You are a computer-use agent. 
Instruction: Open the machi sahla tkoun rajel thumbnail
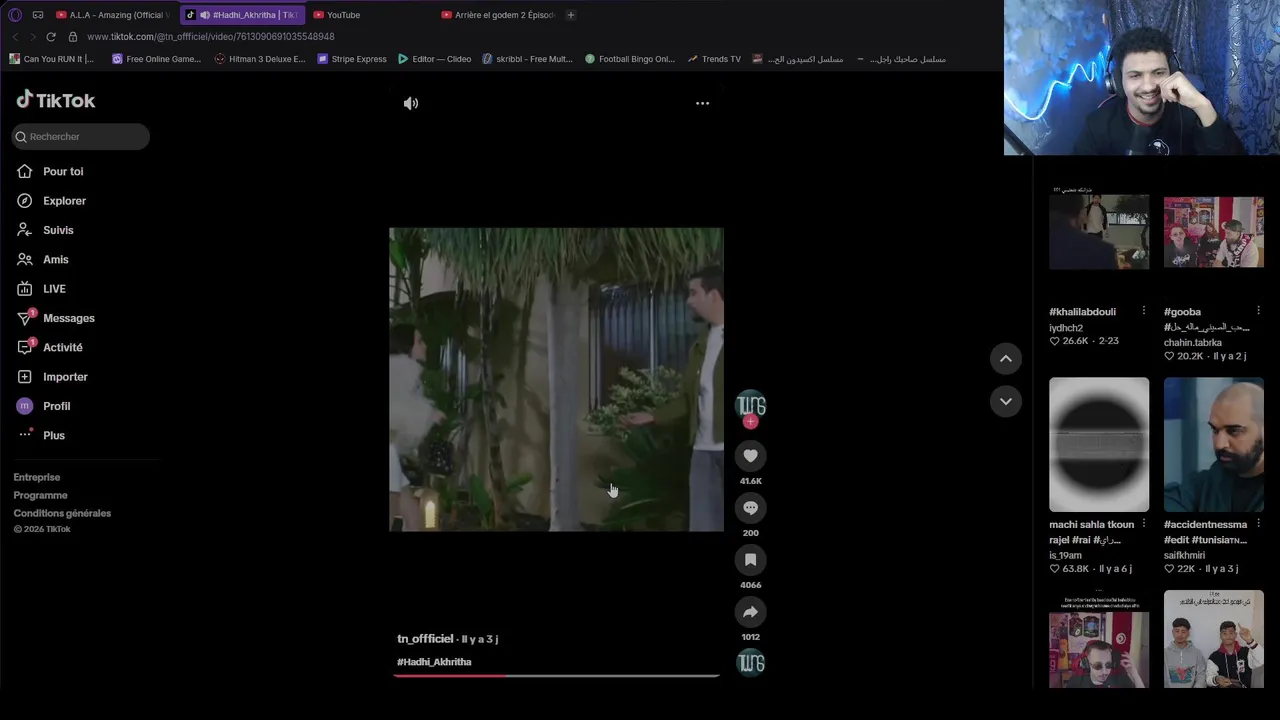click(1099, 444)
